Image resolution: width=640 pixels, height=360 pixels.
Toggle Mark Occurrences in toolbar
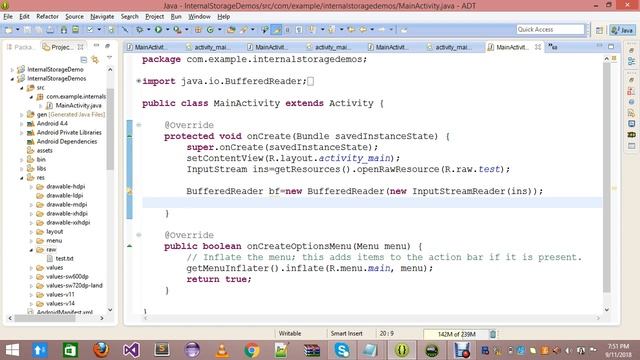pos(277,29)
